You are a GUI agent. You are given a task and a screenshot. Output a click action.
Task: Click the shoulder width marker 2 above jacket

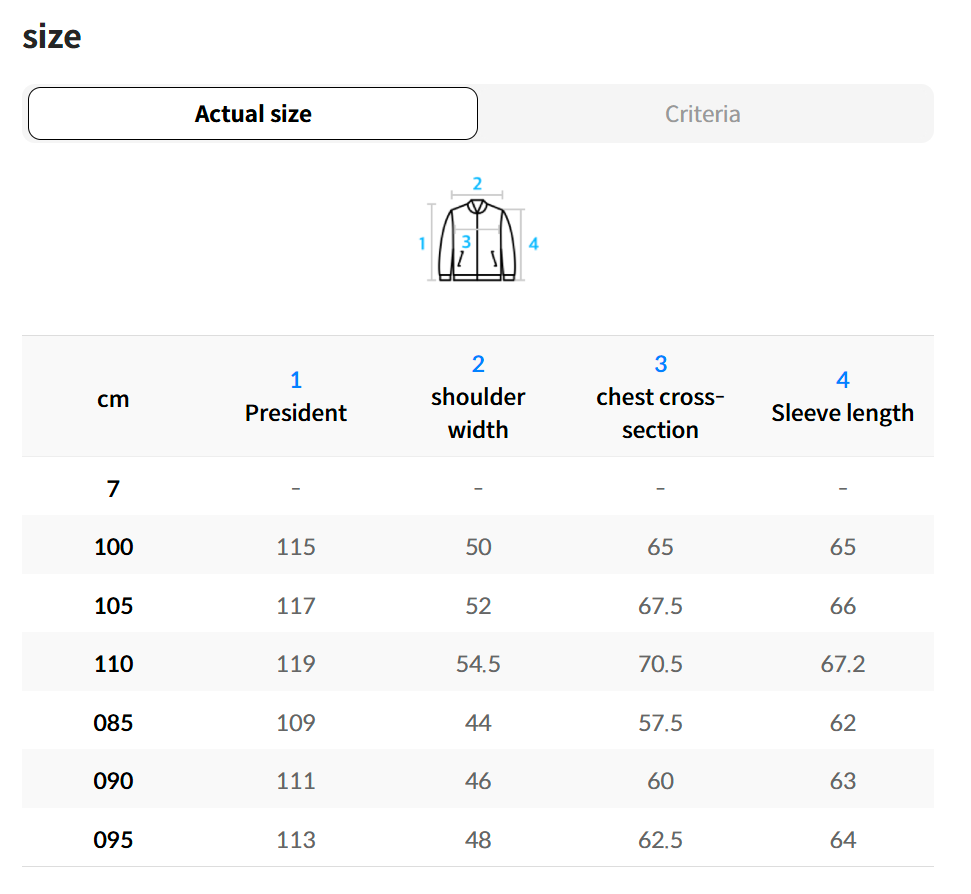pyautogui.click(x=477, y=184)
